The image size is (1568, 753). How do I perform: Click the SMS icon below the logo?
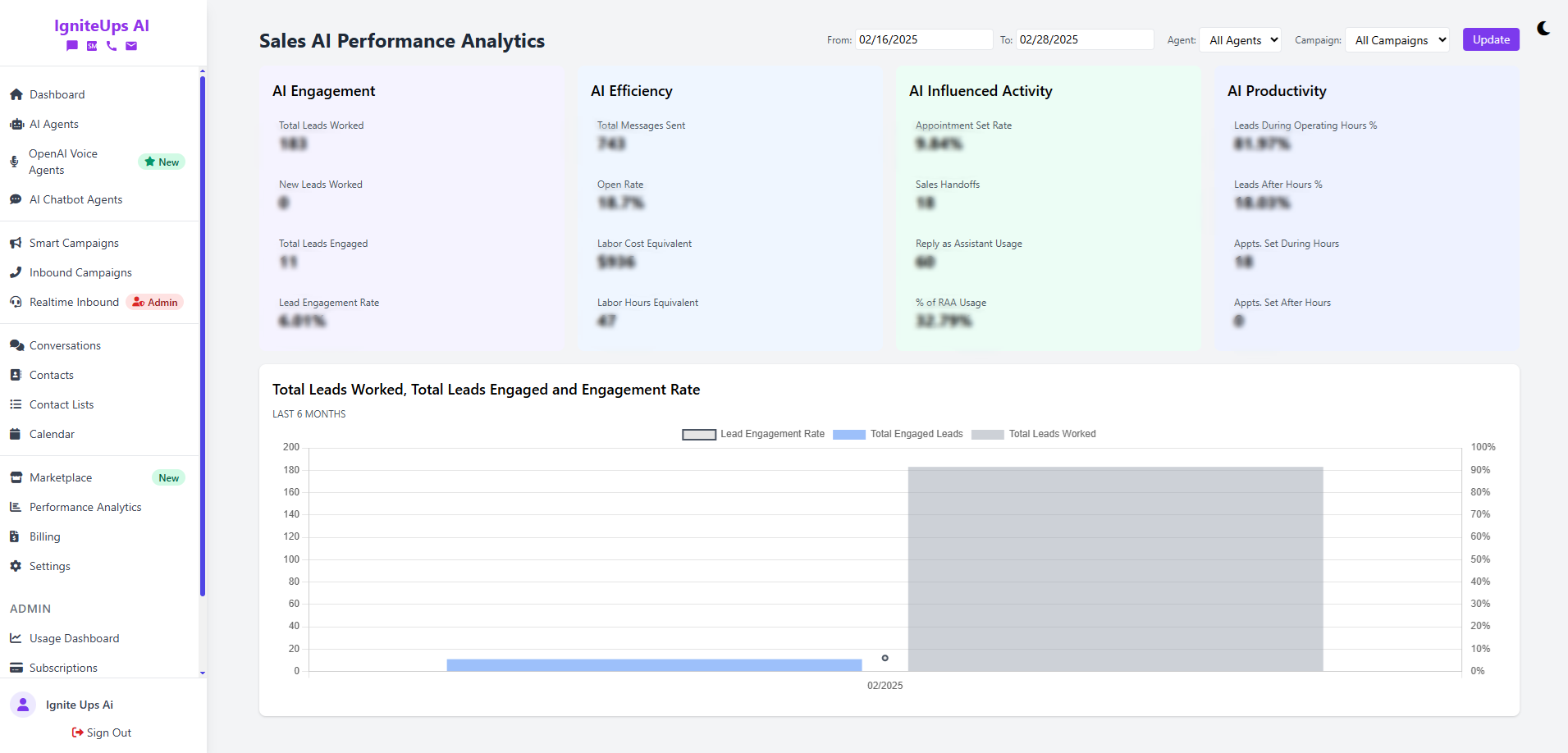point(92,47)
